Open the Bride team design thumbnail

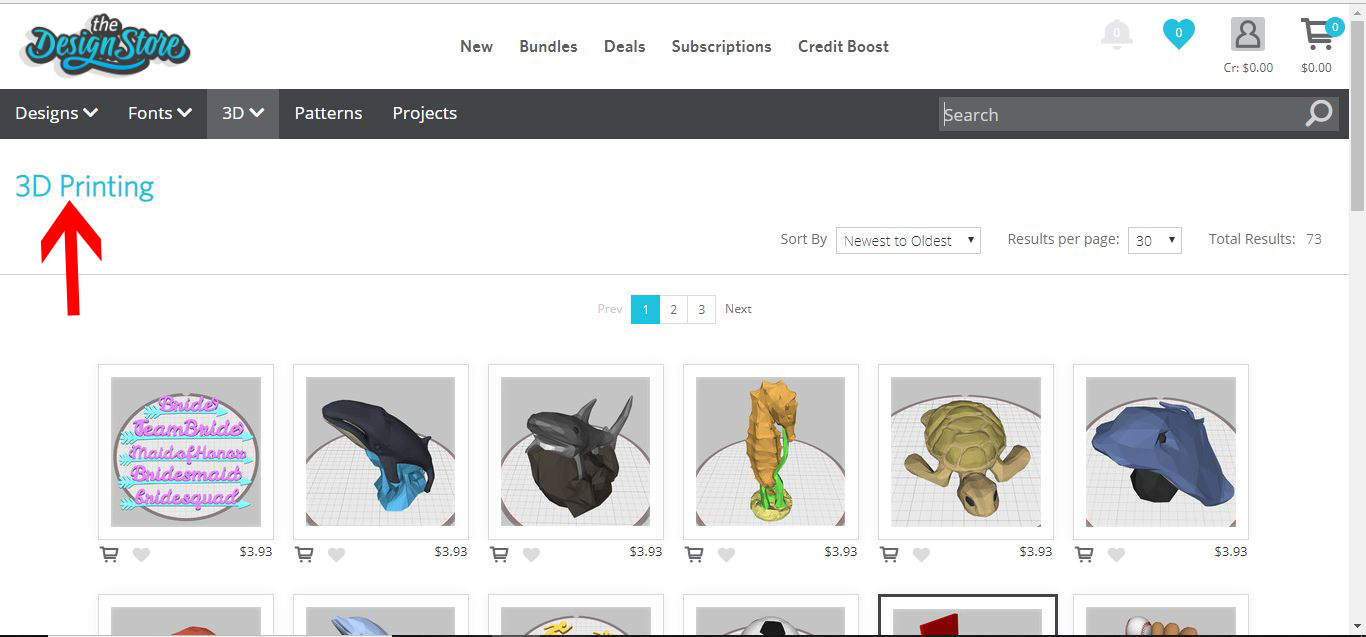(186, 452)
